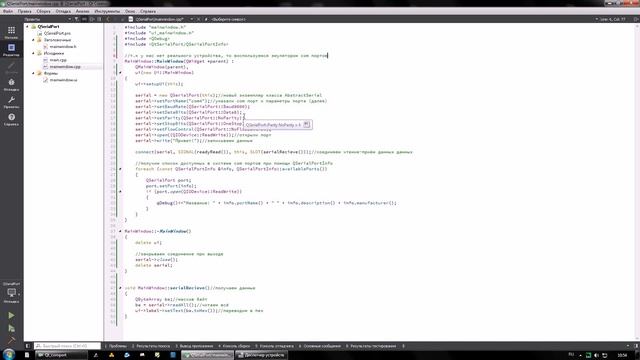This screenshot has width=640, height=360.
Task: Select QSerialPort.pro in project tree
Action: click(x=57, y=33)
